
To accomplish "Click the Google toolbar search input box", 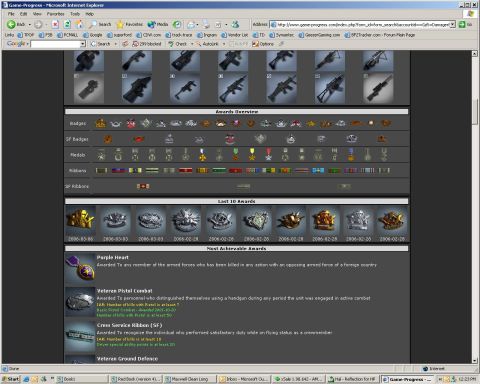I will coord(56,44).
